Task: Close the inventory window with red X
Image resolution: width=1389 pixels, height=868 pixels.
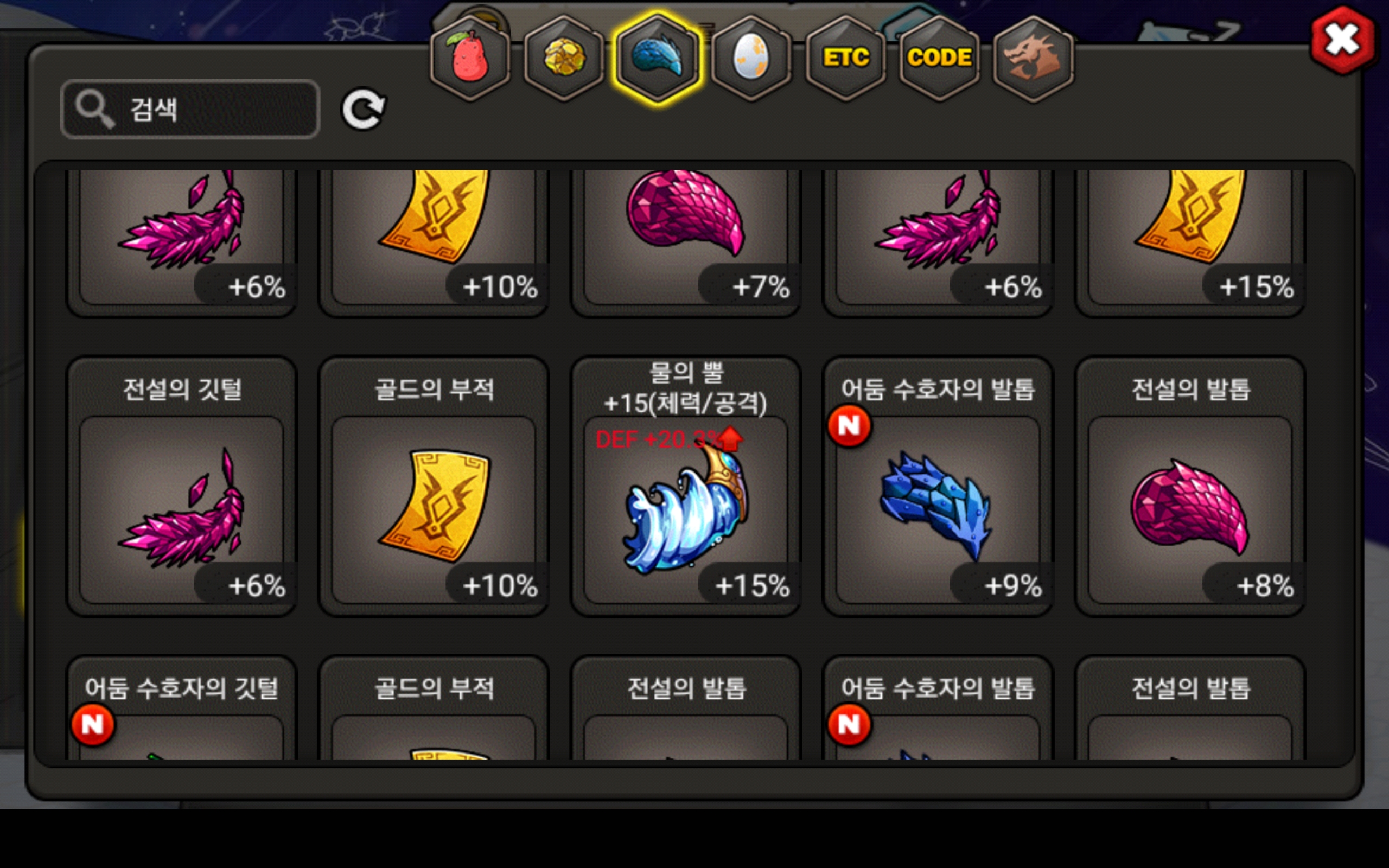Action: [1342, 40]
